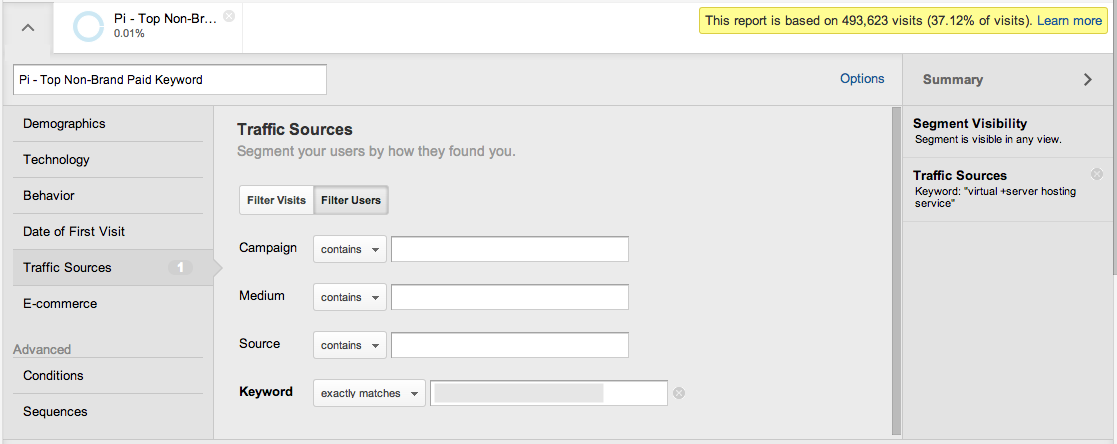Toggle to Filter Users

tap(351, 200)
